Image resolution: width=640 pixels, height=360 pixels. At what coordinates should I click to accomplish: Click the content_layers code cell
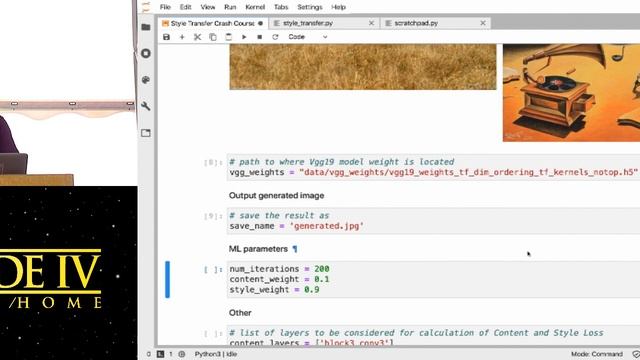433,336
